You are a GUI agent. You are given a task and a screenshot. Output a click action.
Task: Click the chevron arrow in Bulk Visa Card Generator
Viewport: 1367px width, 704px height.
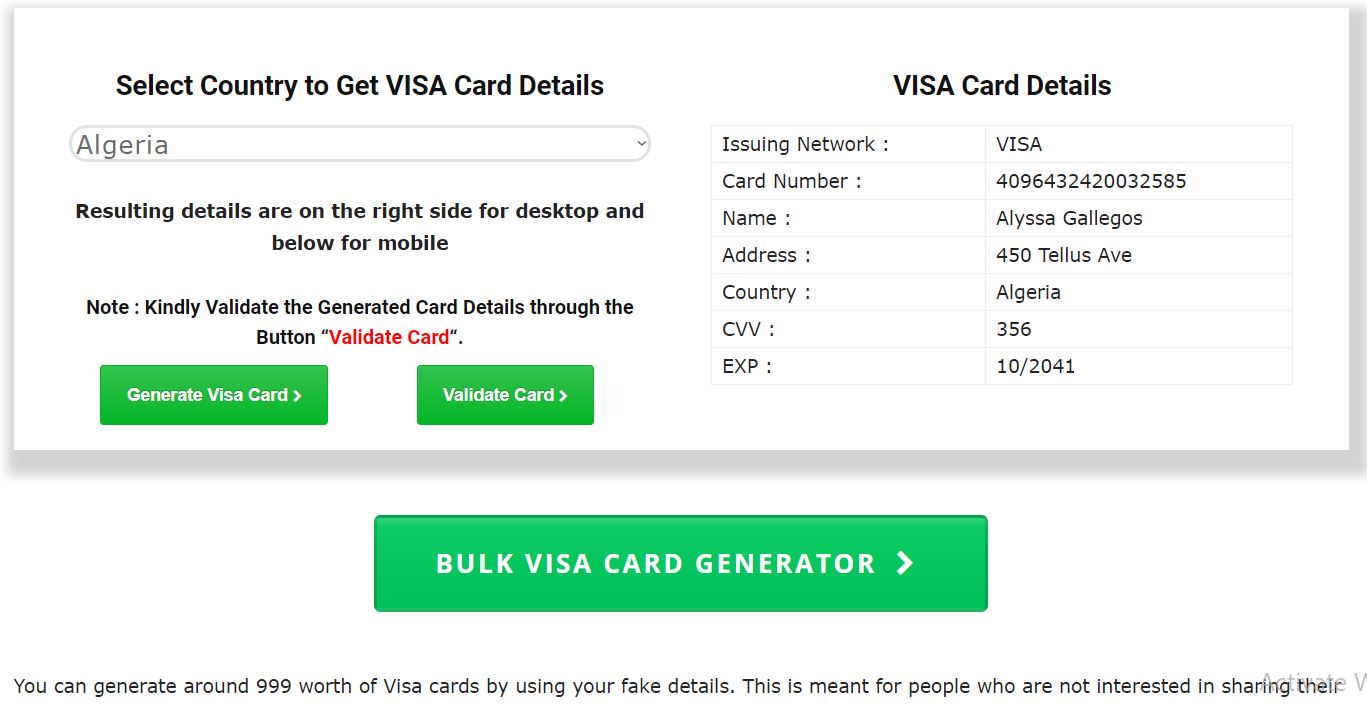pos(905,563)
